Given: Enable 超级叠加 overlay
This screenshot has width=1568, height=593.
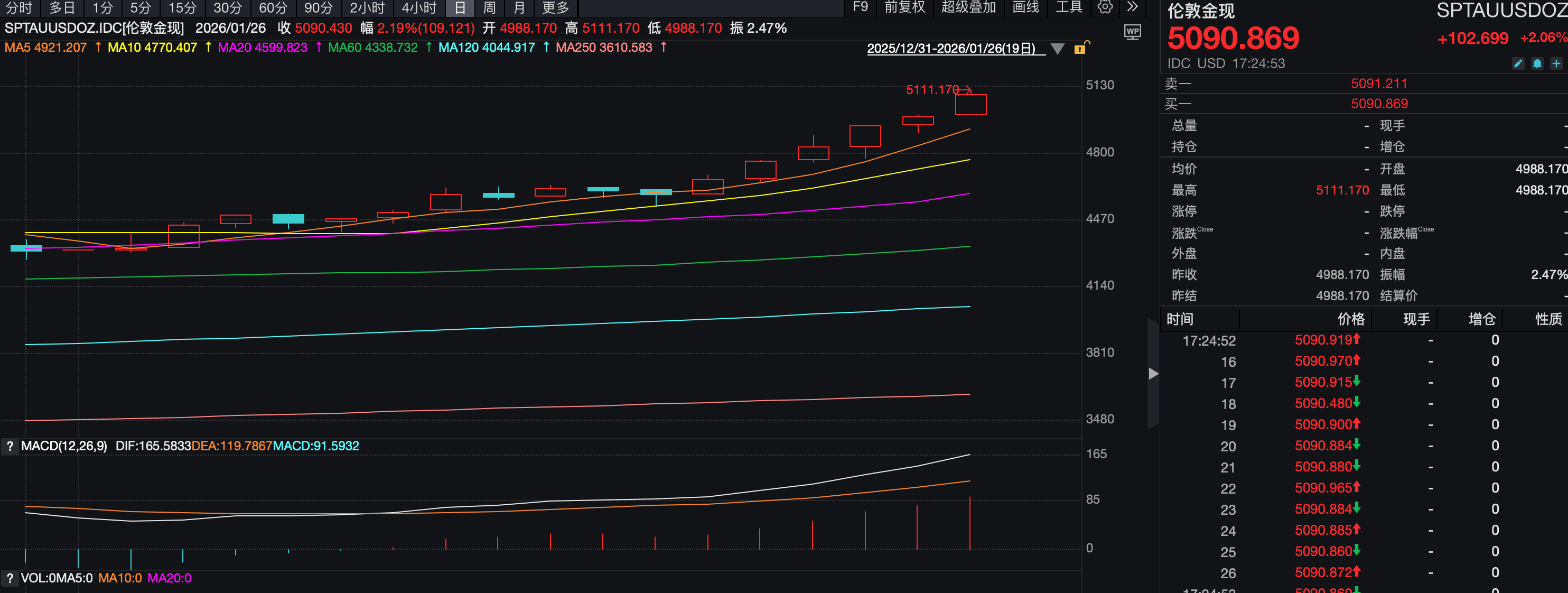Looking at the screenshot, I should (x=968, y=7).
